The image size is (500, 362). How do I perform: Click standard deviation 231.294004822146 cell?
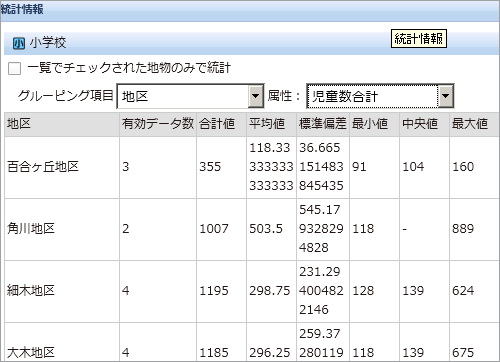[x=323, y=291]
